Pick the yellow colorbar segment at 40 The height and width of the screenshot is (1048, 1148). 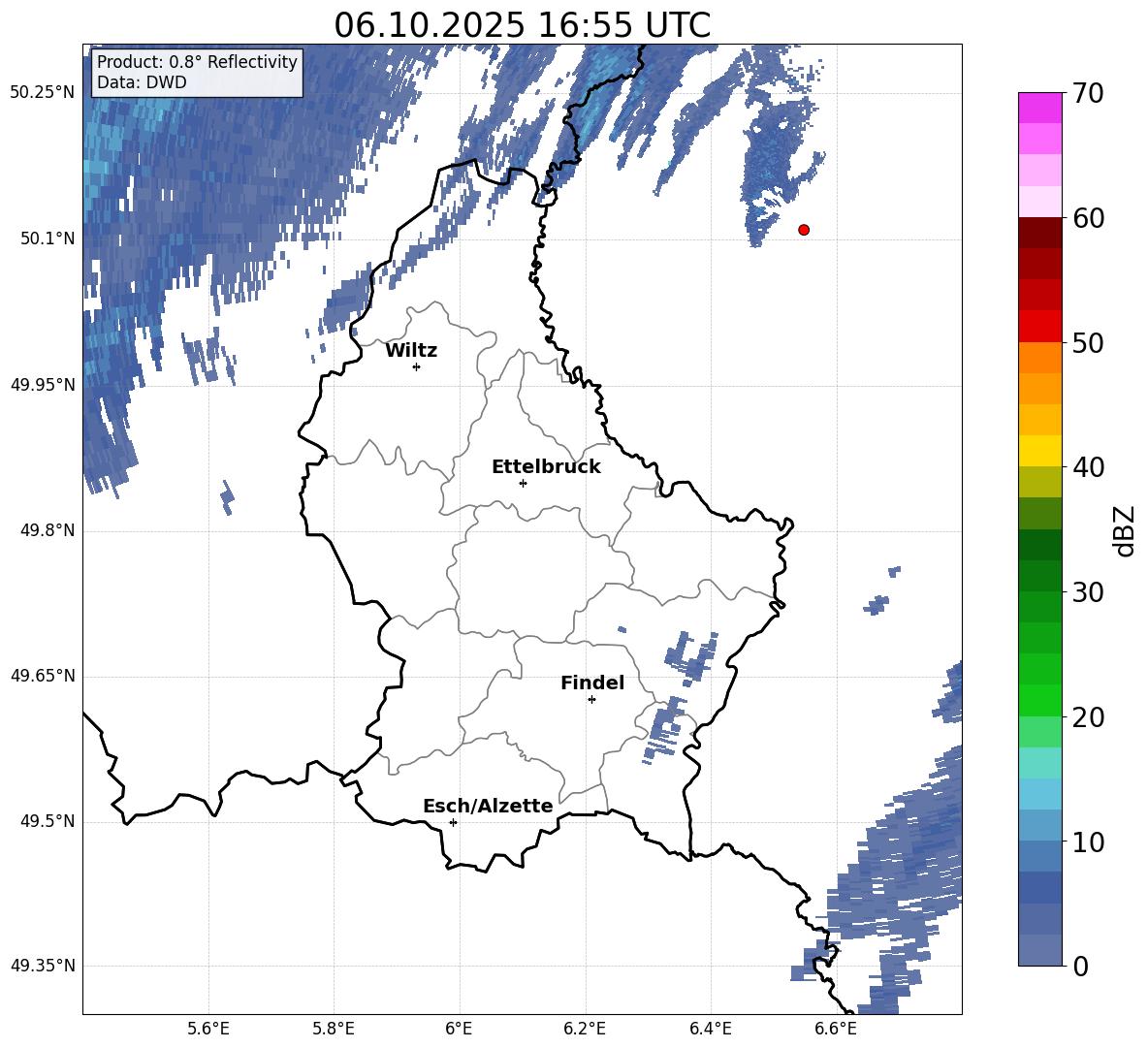[1039, 452]
